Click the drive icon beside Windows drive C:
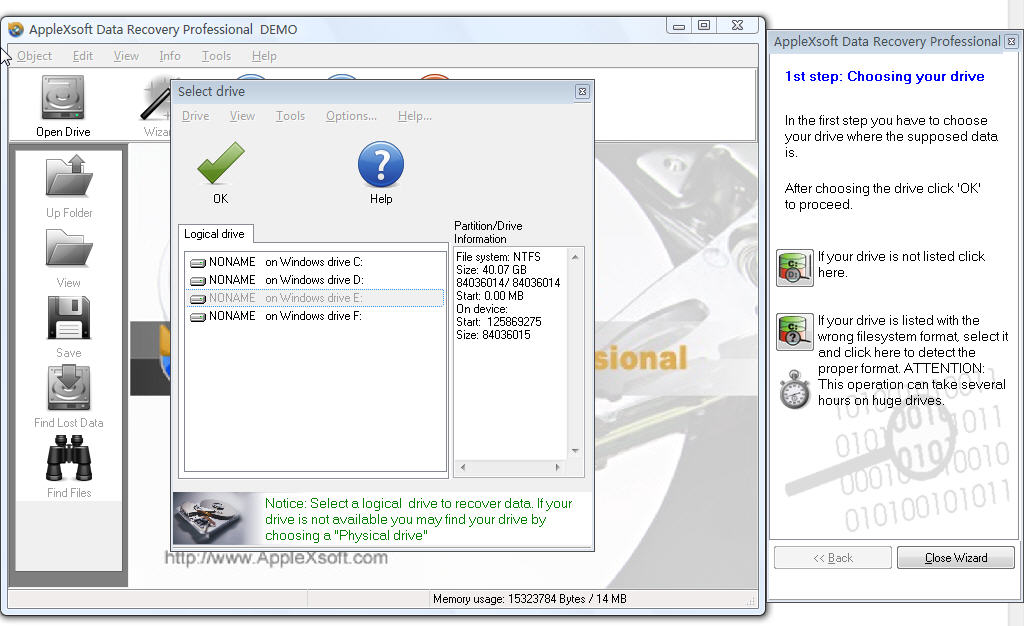The width and height of the screenshot is (1024, 626). pos(198,263)
